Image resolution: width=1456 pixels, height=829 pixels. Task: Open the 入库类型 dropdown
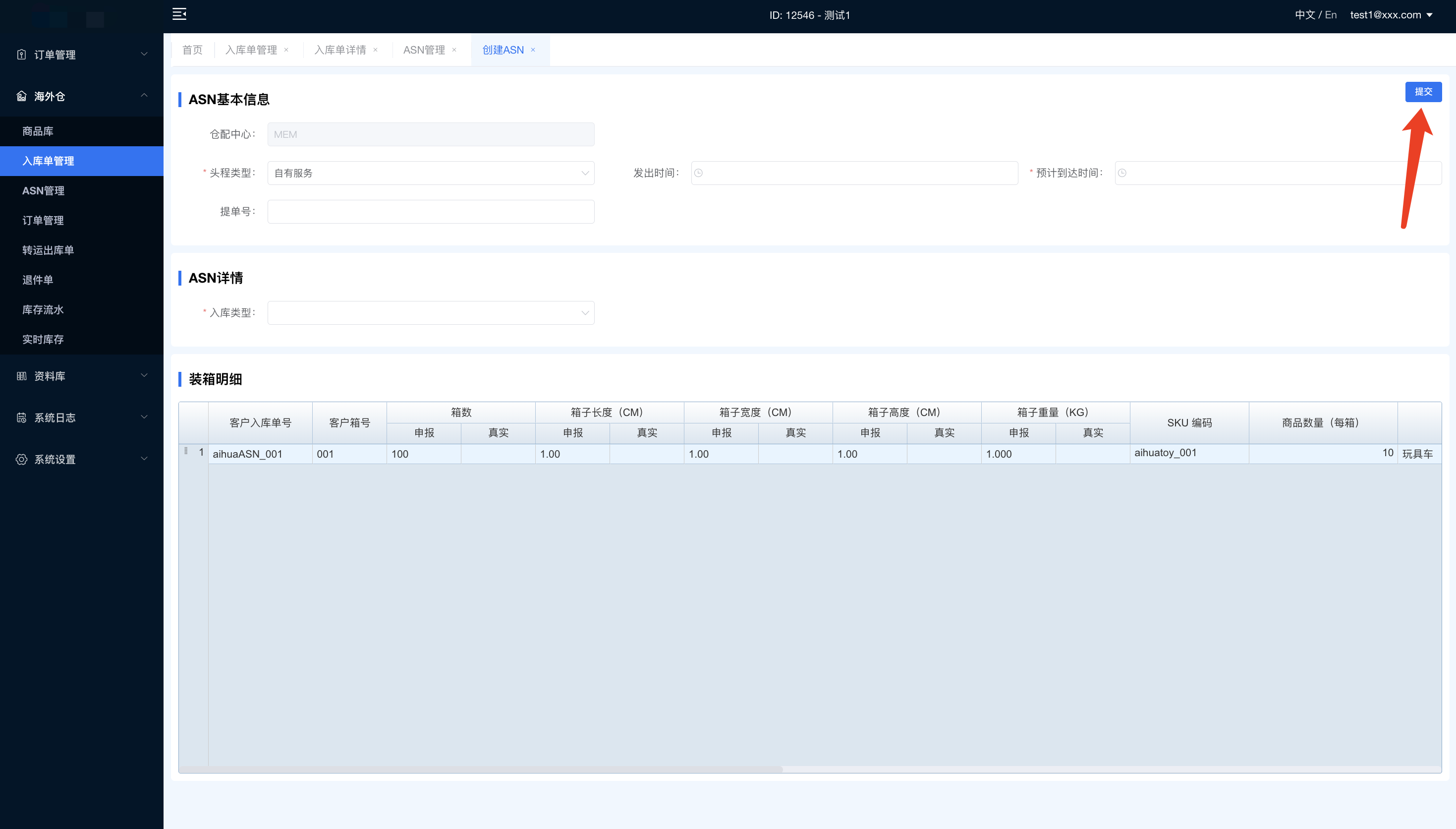(431, 312)
